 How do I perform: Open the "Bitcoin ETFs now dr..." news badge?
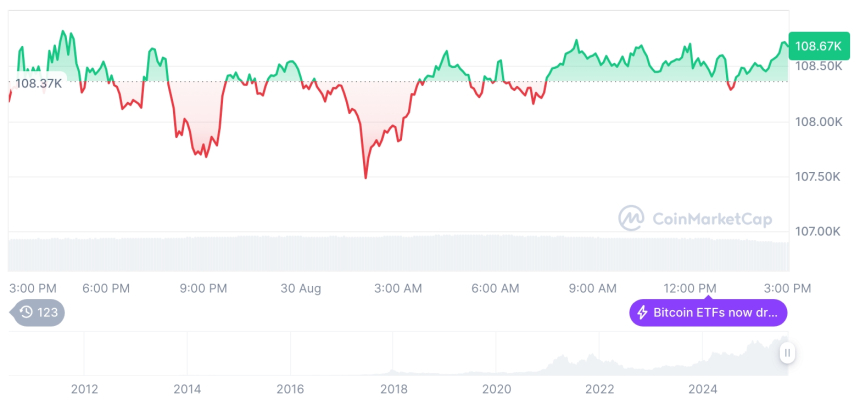click(708, 313)
